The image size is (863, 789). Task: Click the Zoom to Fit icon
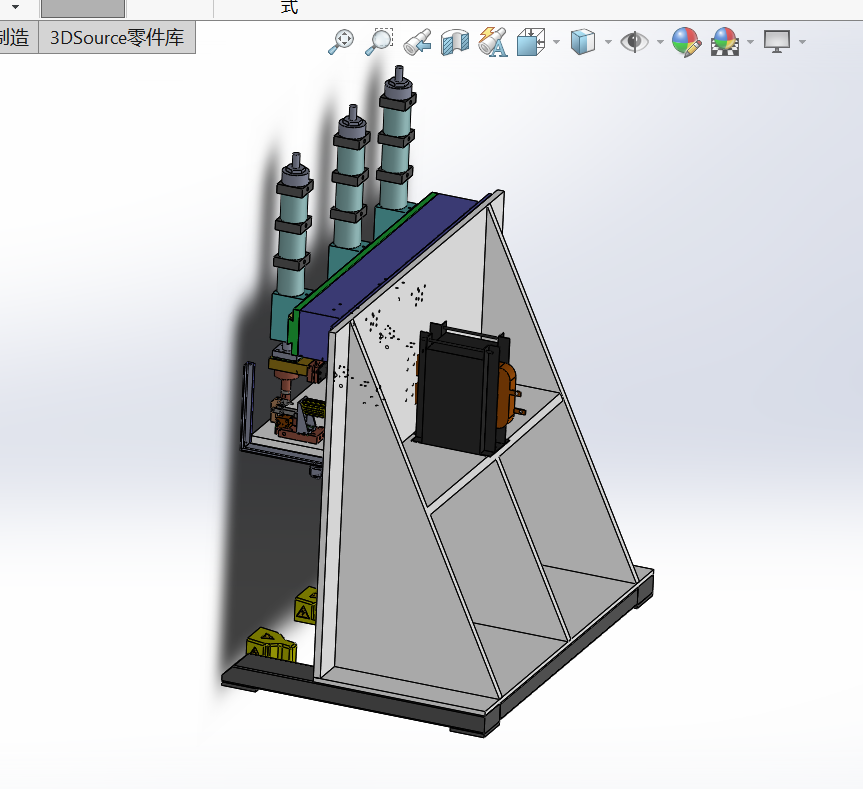tap(341, 42)
